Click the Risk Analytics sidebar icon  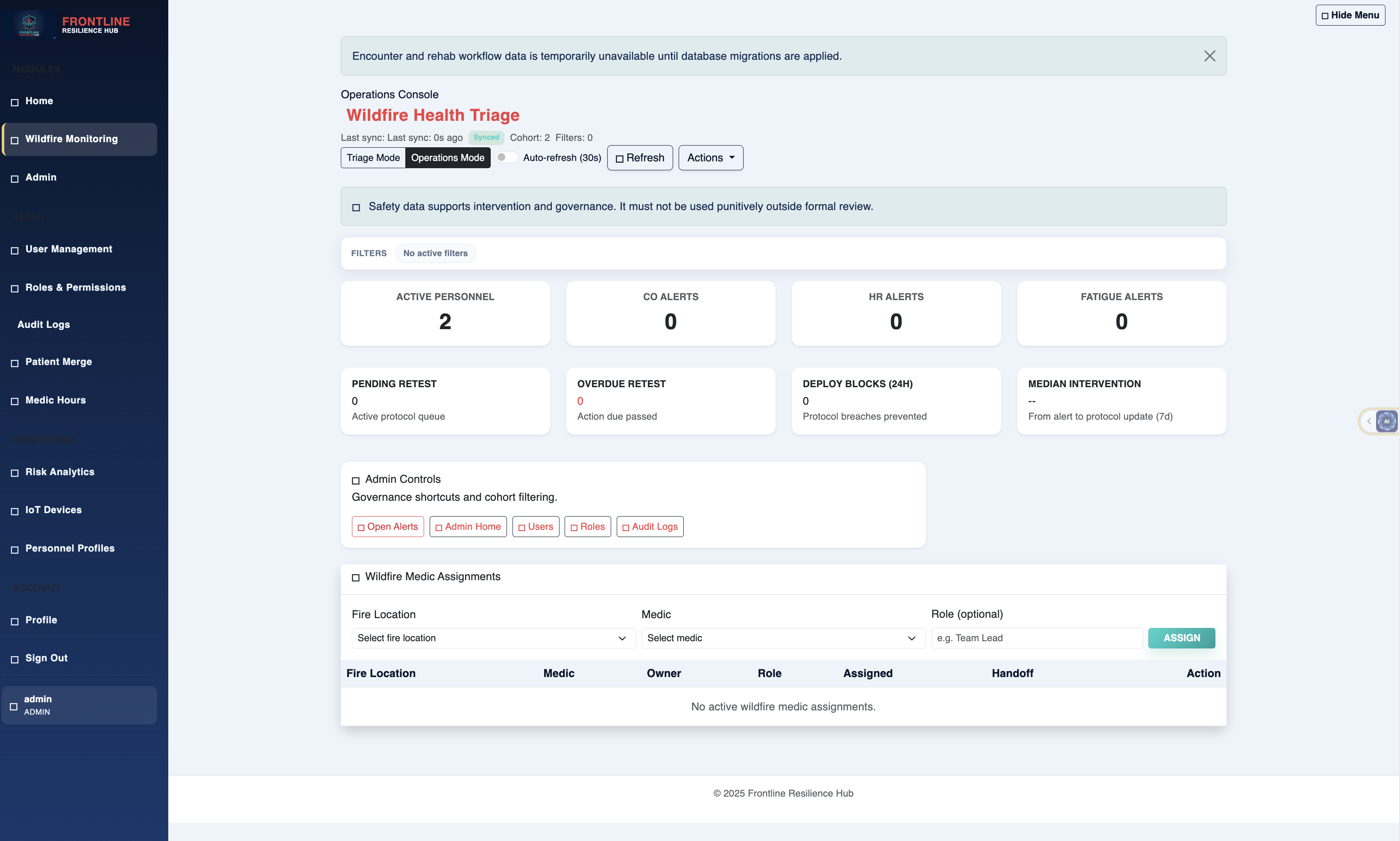click(15, 473)
